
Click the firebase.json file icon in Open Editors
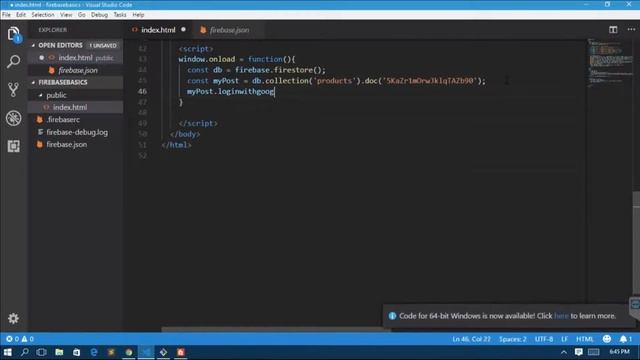pos(51,70)
